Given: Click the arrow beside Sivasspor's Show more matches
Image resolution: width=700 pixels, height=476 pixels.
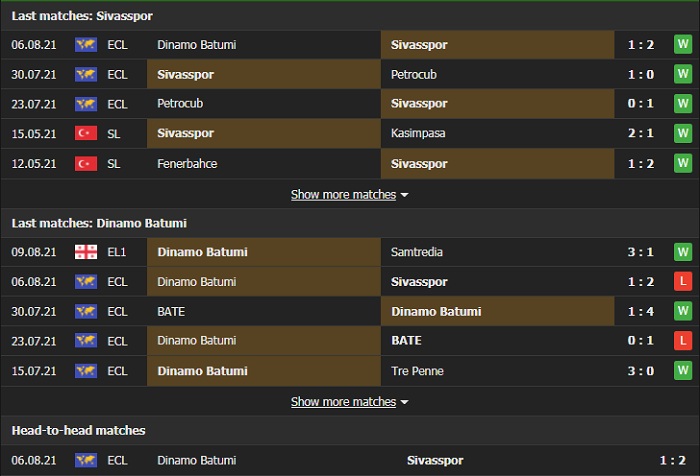Looking at the screenshot, I should coord(405,195).
